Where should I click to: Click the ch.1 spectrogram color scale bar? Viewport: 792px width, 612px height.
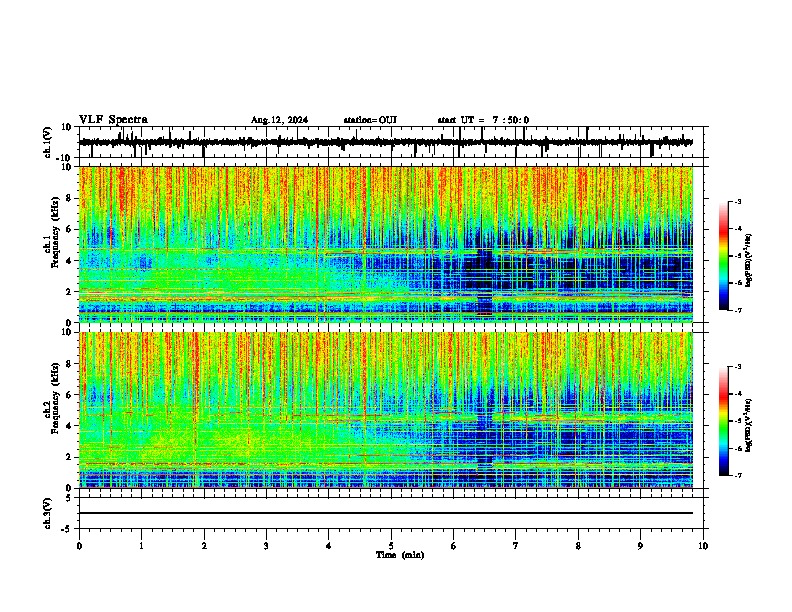[x=724, y=256]
